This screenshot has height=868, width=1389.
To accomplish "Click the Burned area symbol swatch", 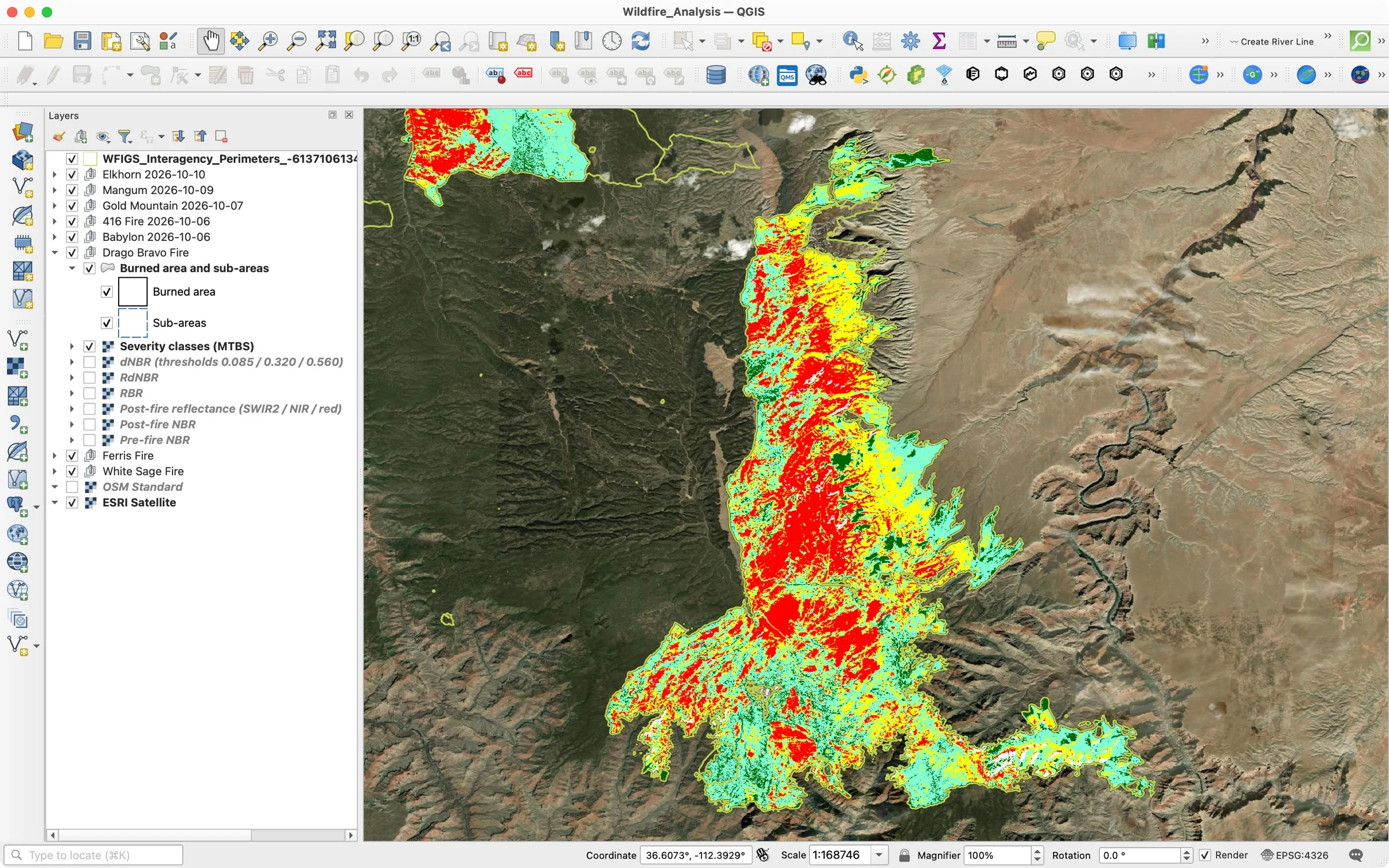I will click(133, 292).
